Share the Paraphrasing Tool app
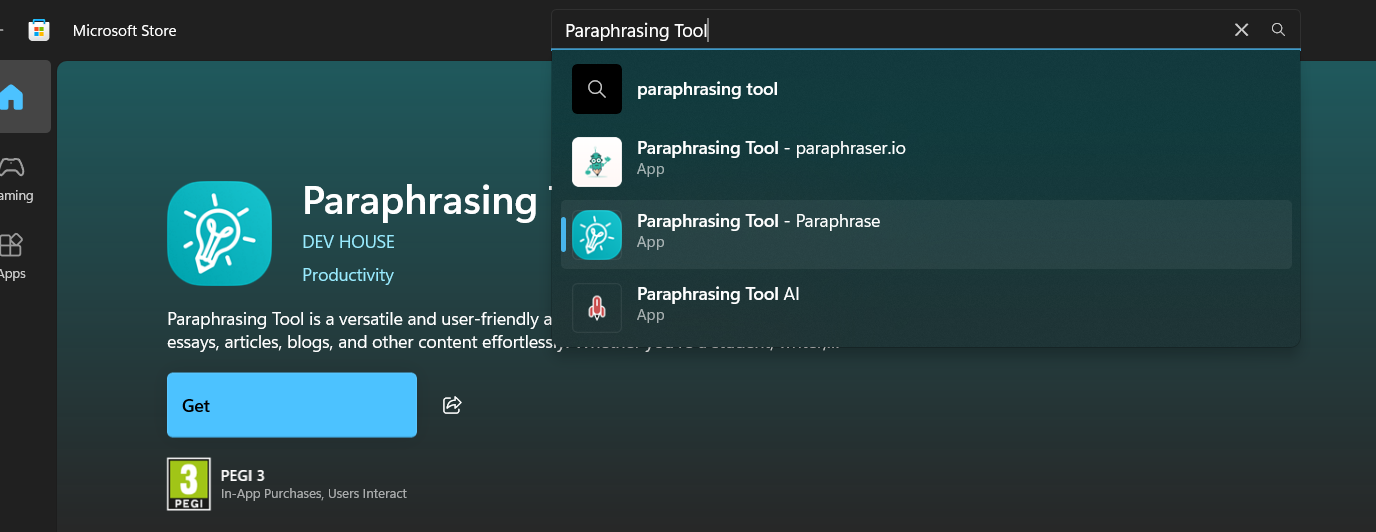1376x532 pixels. [x=452, y=405]
